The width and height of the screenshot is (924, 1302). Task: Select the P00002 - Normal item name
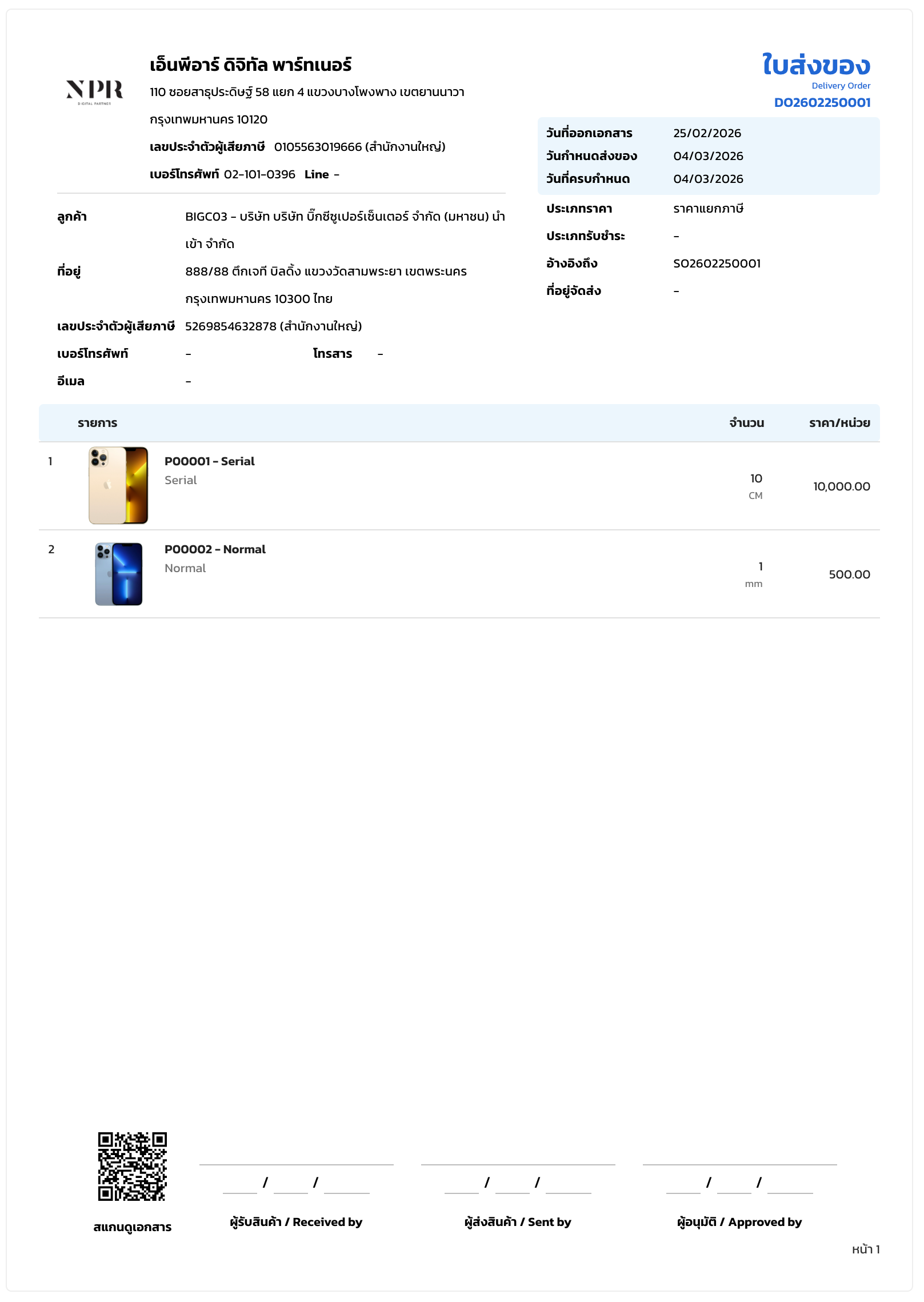coord(215,549)
